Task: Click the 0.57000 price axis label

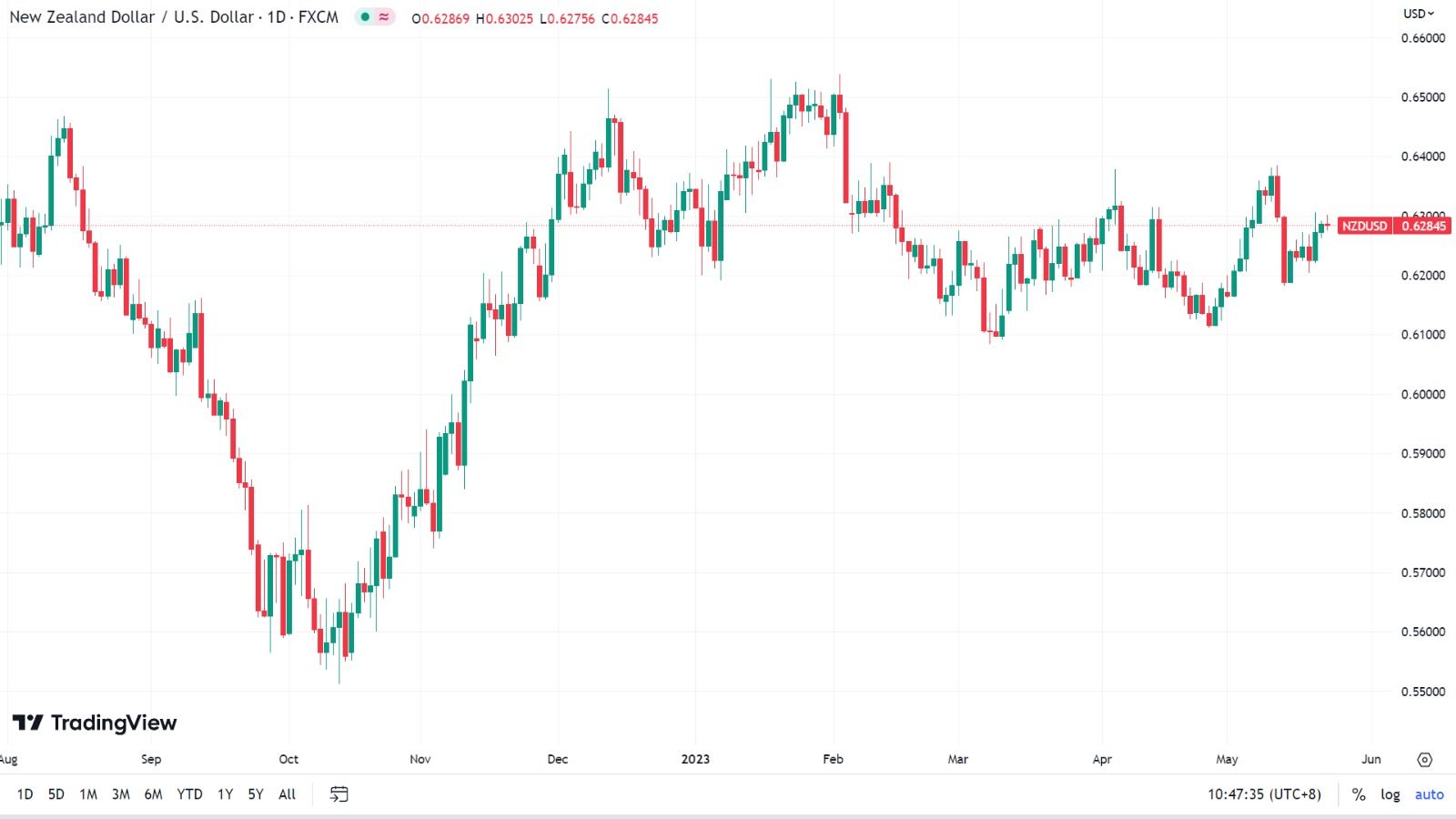Action: click(1423, 572)
